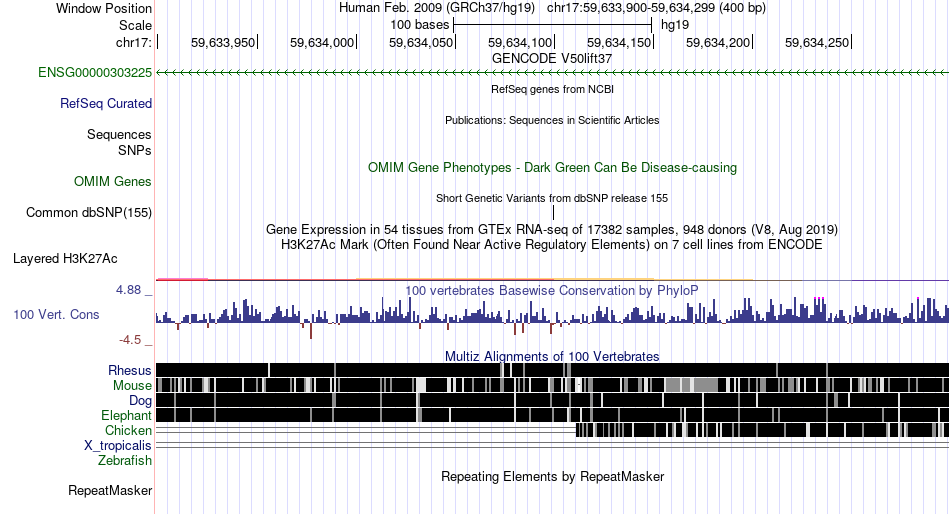This screenshot has height=514, width=950.
Task: Click the Scale label
Action: pos(135,25)
